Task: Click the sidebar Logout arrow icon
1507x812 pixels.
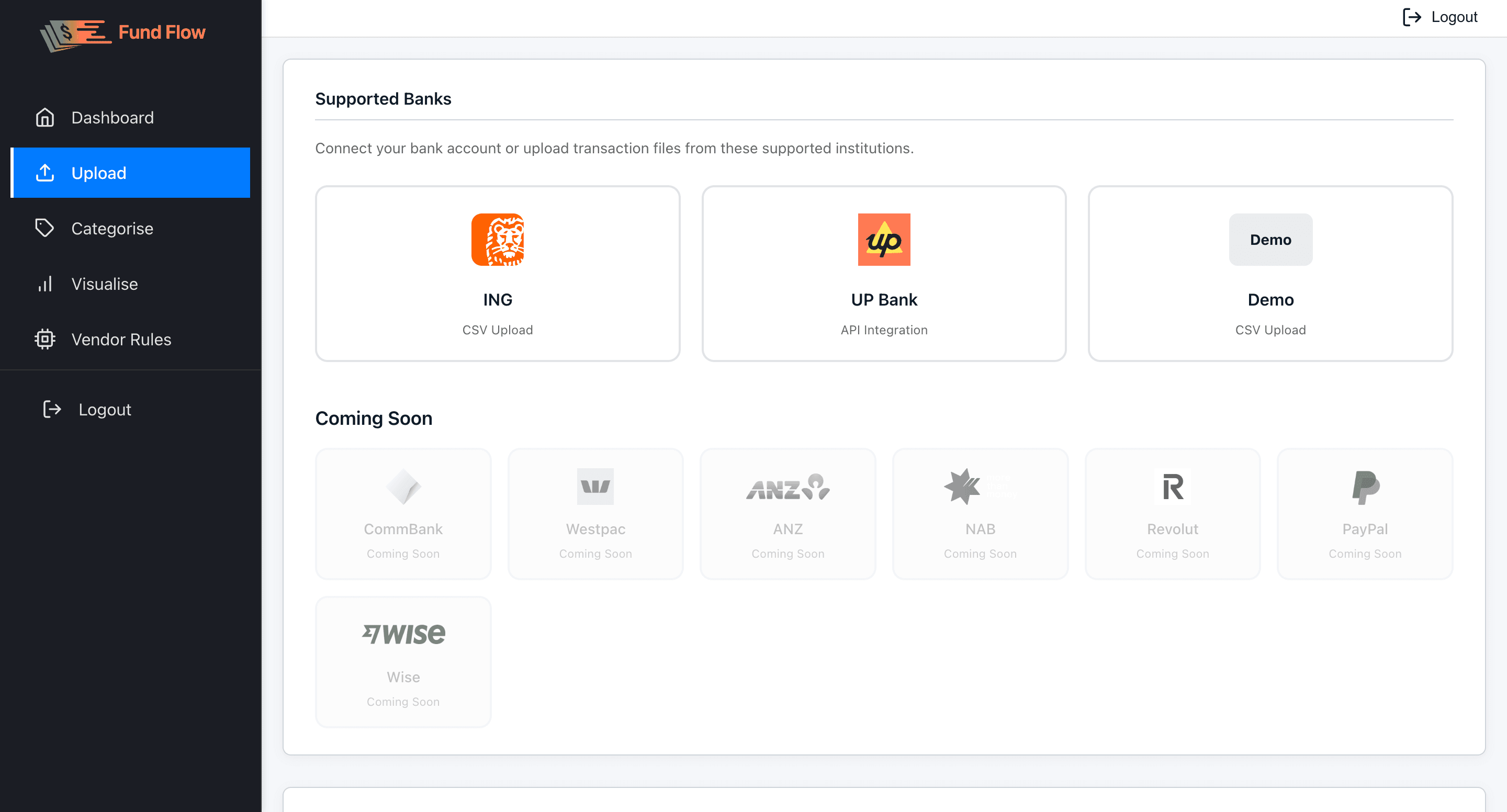Action: (52, 409)
